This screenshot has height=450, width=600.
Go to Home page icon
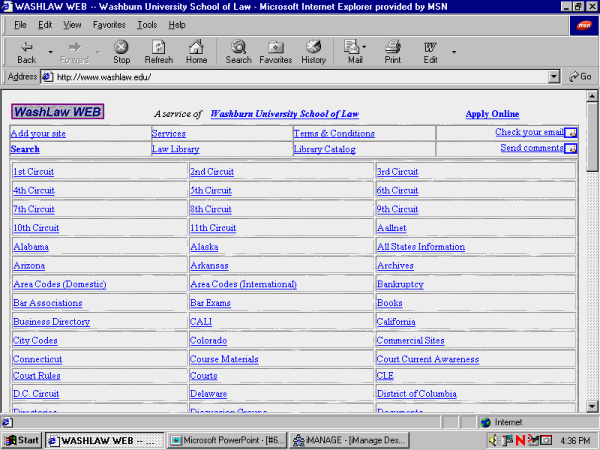pyautogui.click(x=196, y=47)
